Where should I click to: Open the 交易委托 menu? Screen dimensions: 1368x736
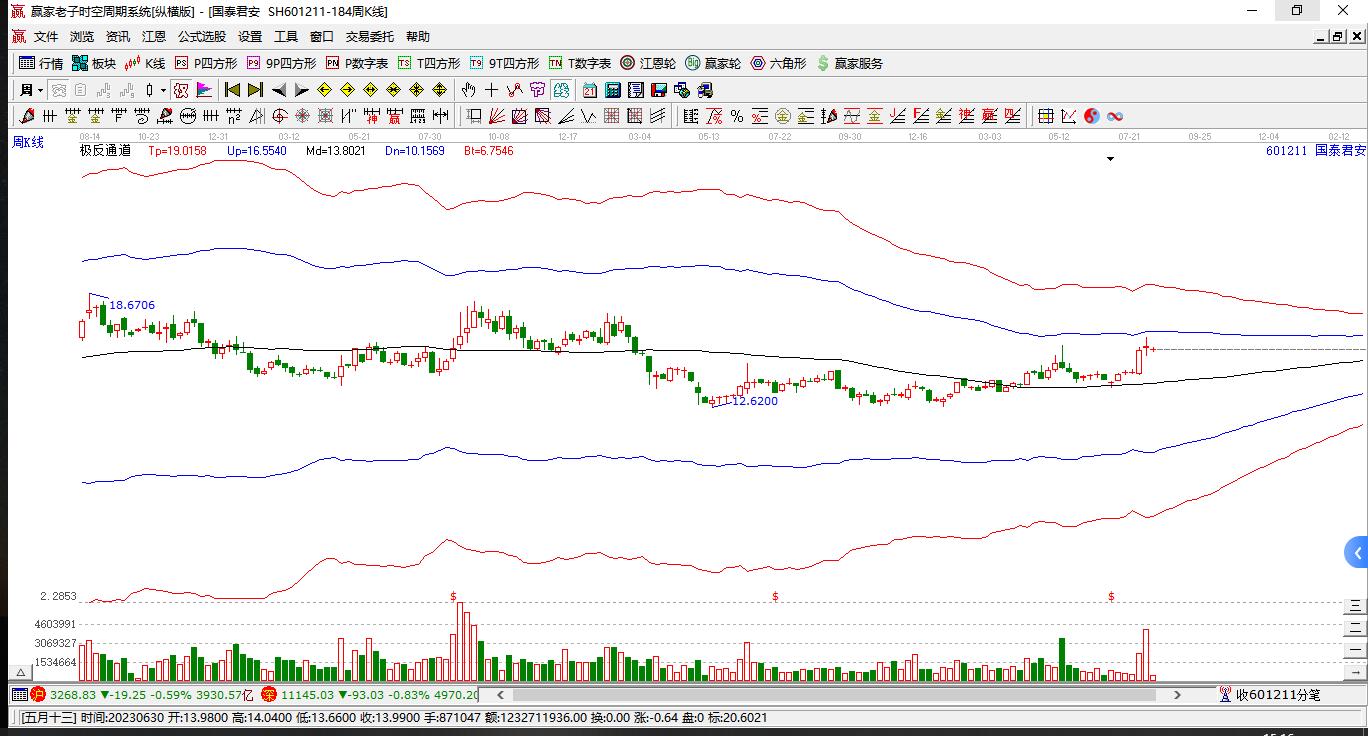pos(370,37)
